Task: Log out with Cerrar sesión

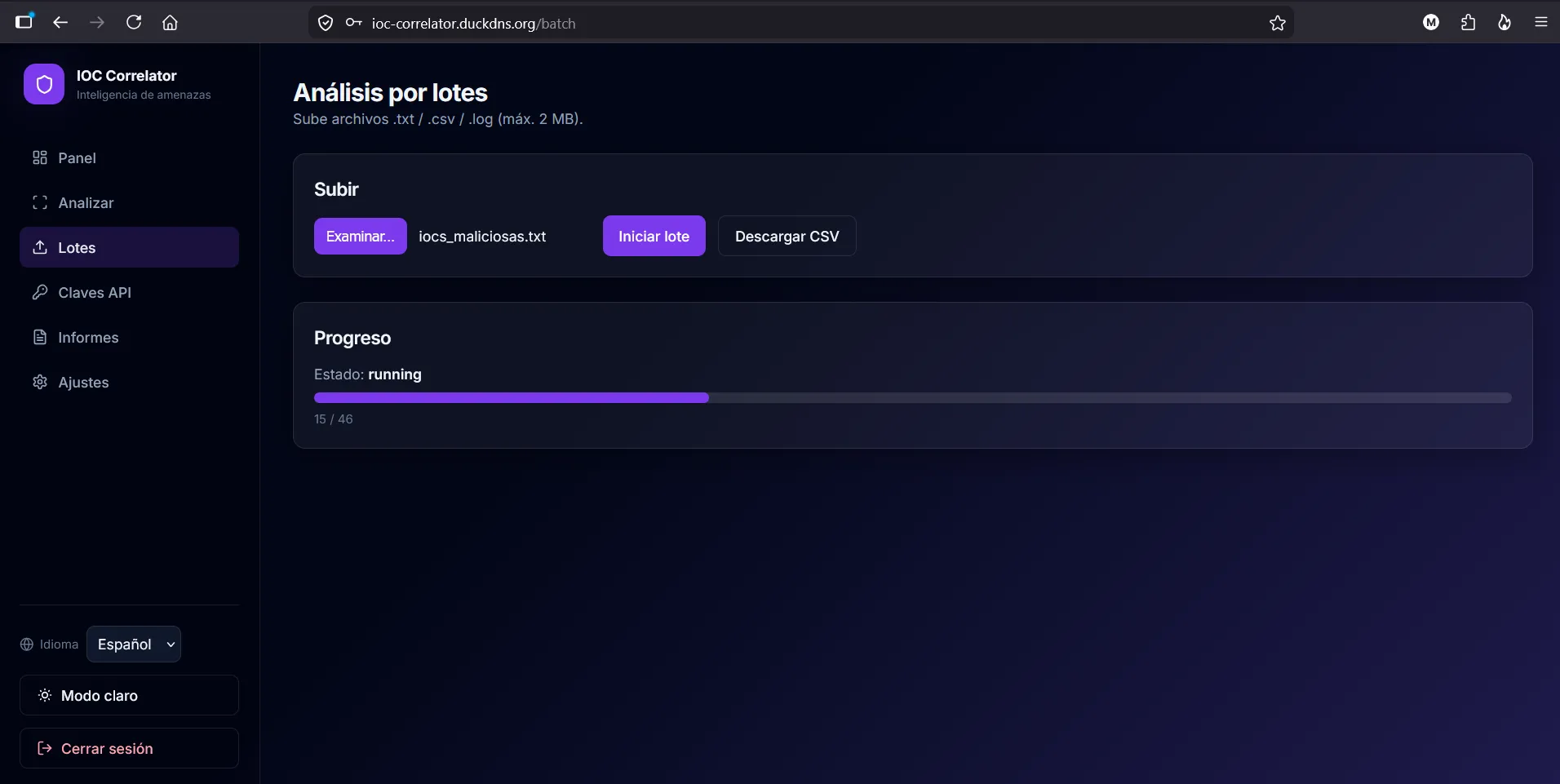Action: click(x=129, y=748)
